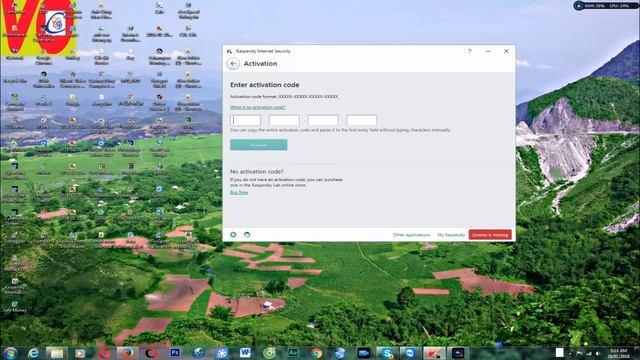Open 'What is an activation code?' link
The height and width of the screenshot is (360, 640).
258,107
